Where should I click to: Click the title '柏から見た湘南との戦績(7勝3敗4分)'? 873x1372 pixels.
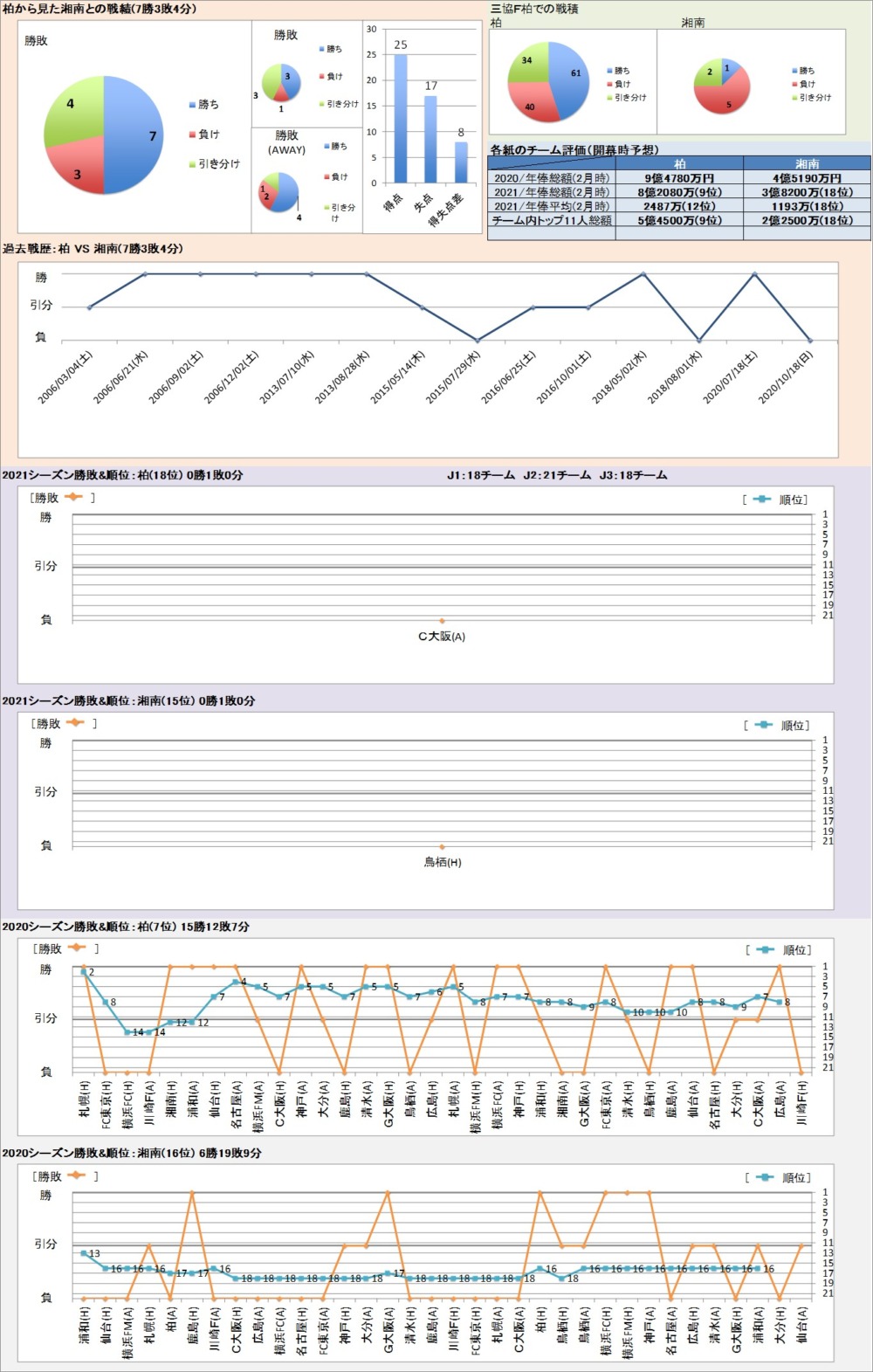point(100,9)
